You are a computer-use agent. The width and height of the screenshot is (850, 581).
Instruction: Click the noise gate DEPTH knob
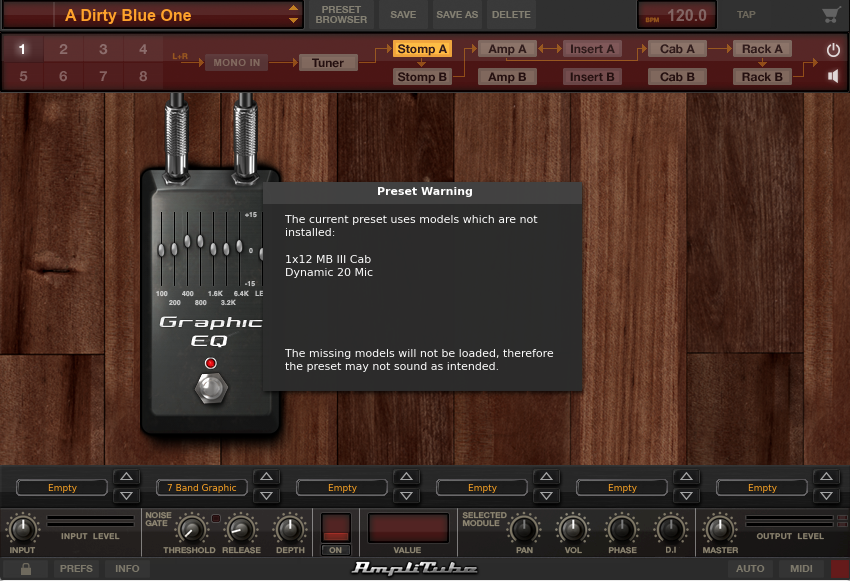290,528
